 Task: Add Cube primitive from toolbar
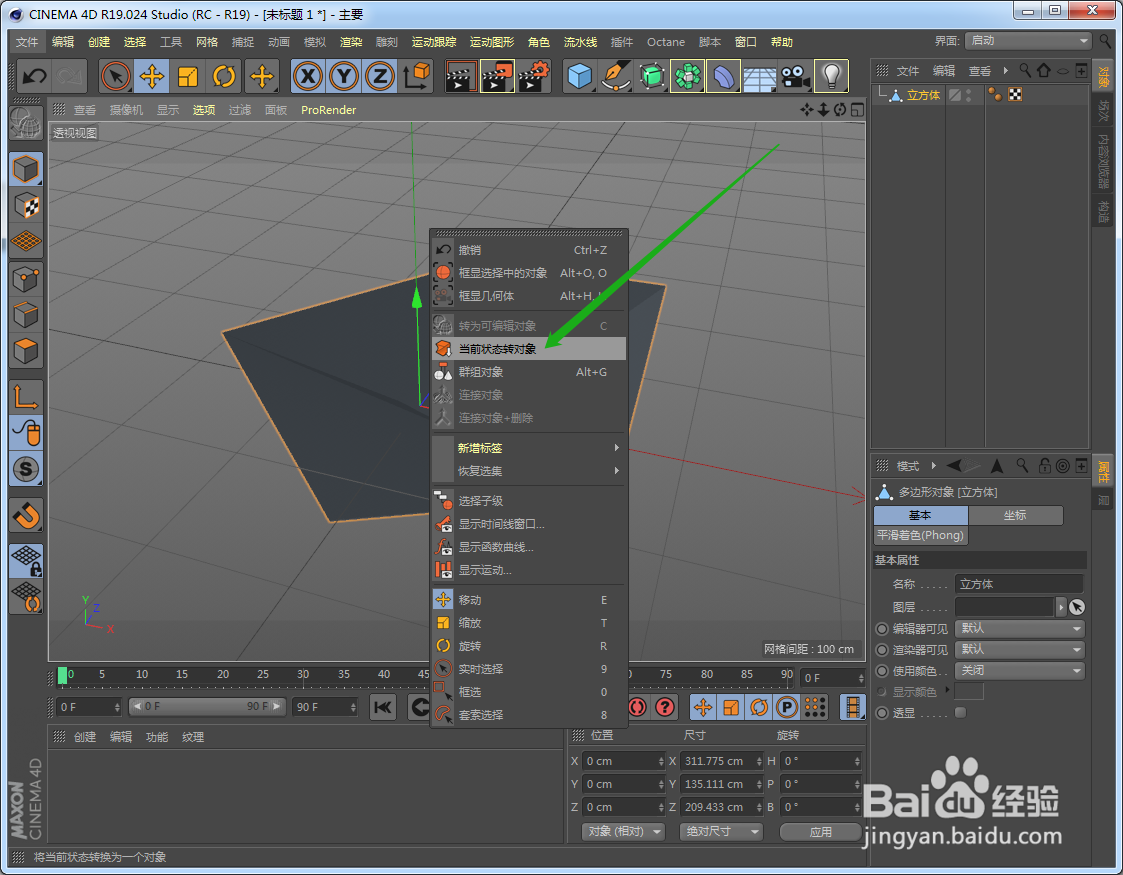click(579, 76)
